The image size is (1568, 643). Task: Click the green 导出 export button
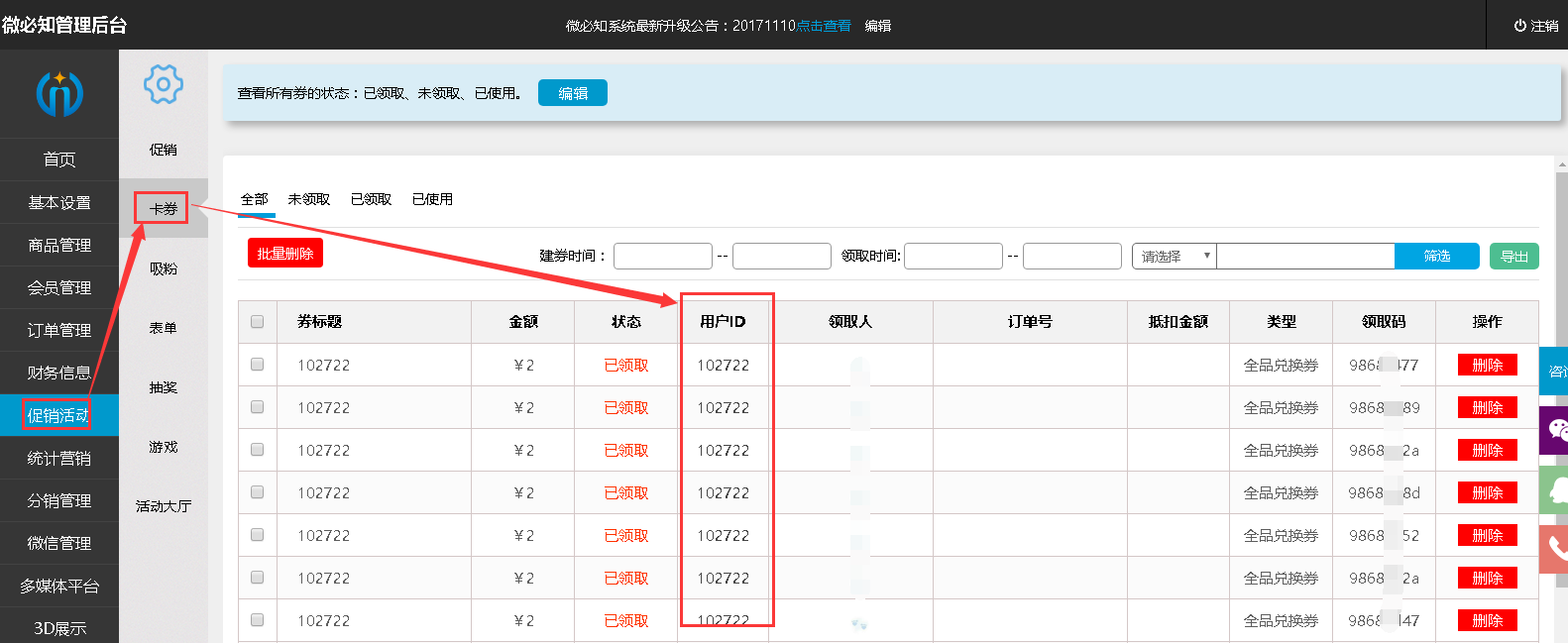[x=1513, y=257]
